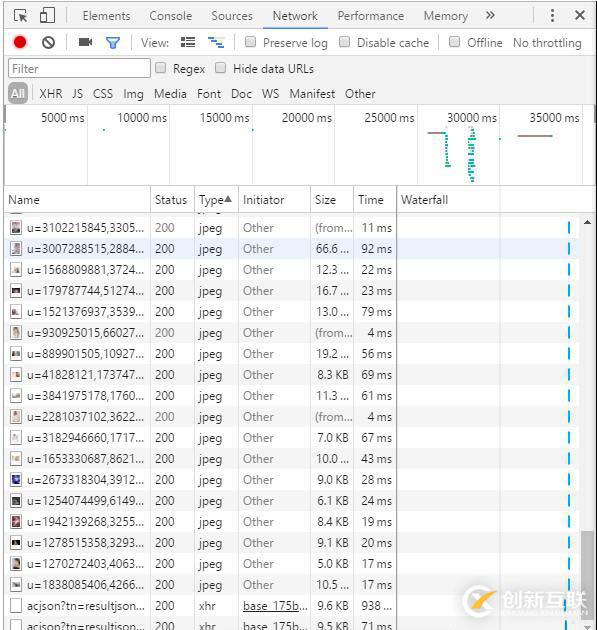The width and height of the screenshot is (597, 630).
Task: Select request u=1278515358,3293...
Action: (292, 543)
